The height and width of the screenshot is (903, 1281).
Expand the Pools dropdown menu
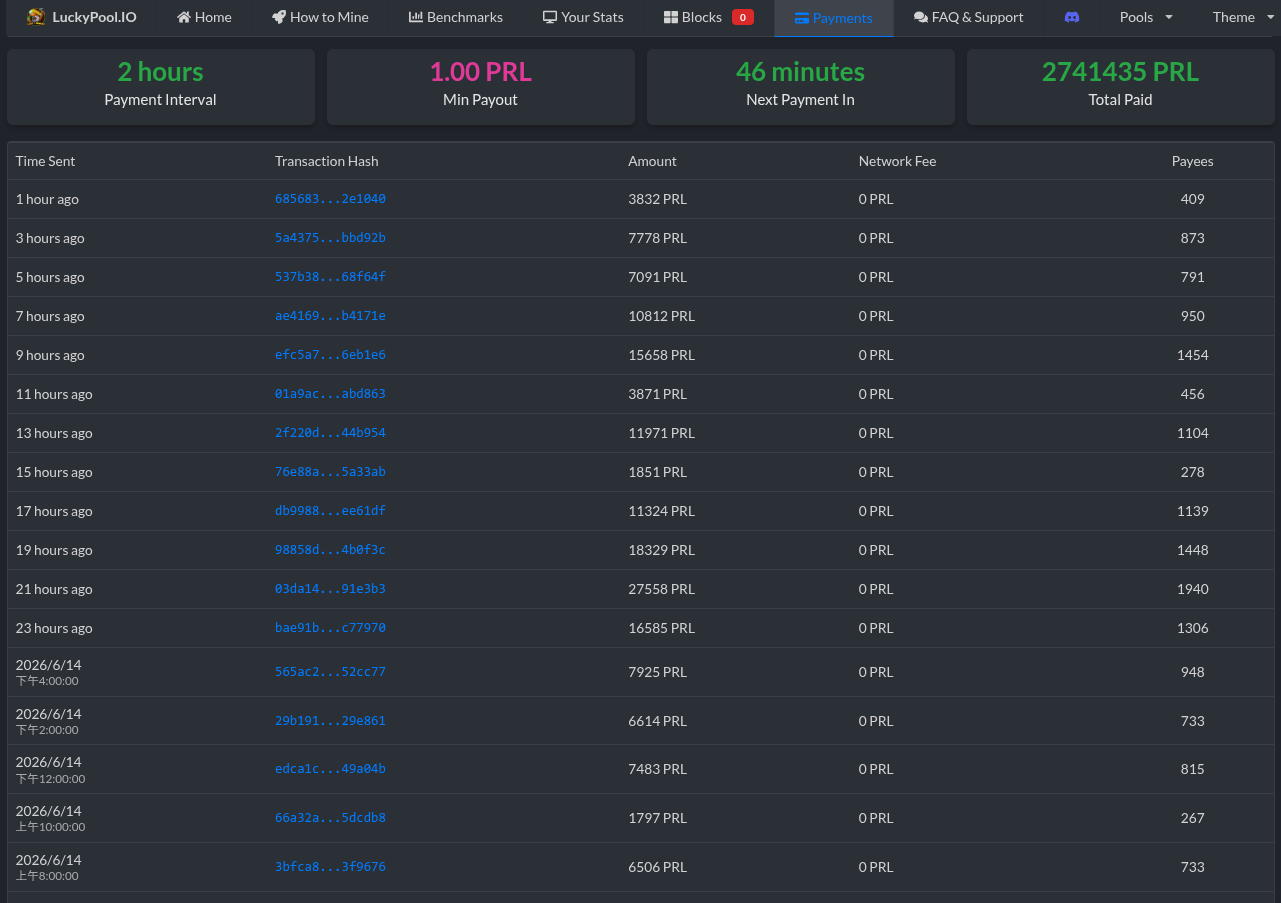(1146, 17)
